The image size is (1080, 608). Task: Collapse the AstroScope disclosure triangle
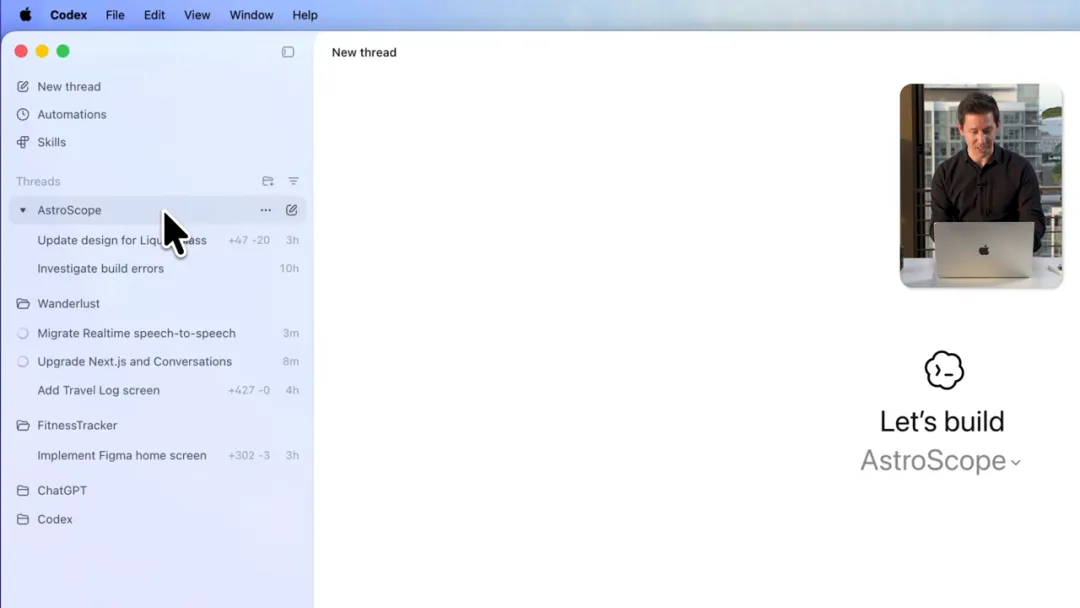[23, 210]
